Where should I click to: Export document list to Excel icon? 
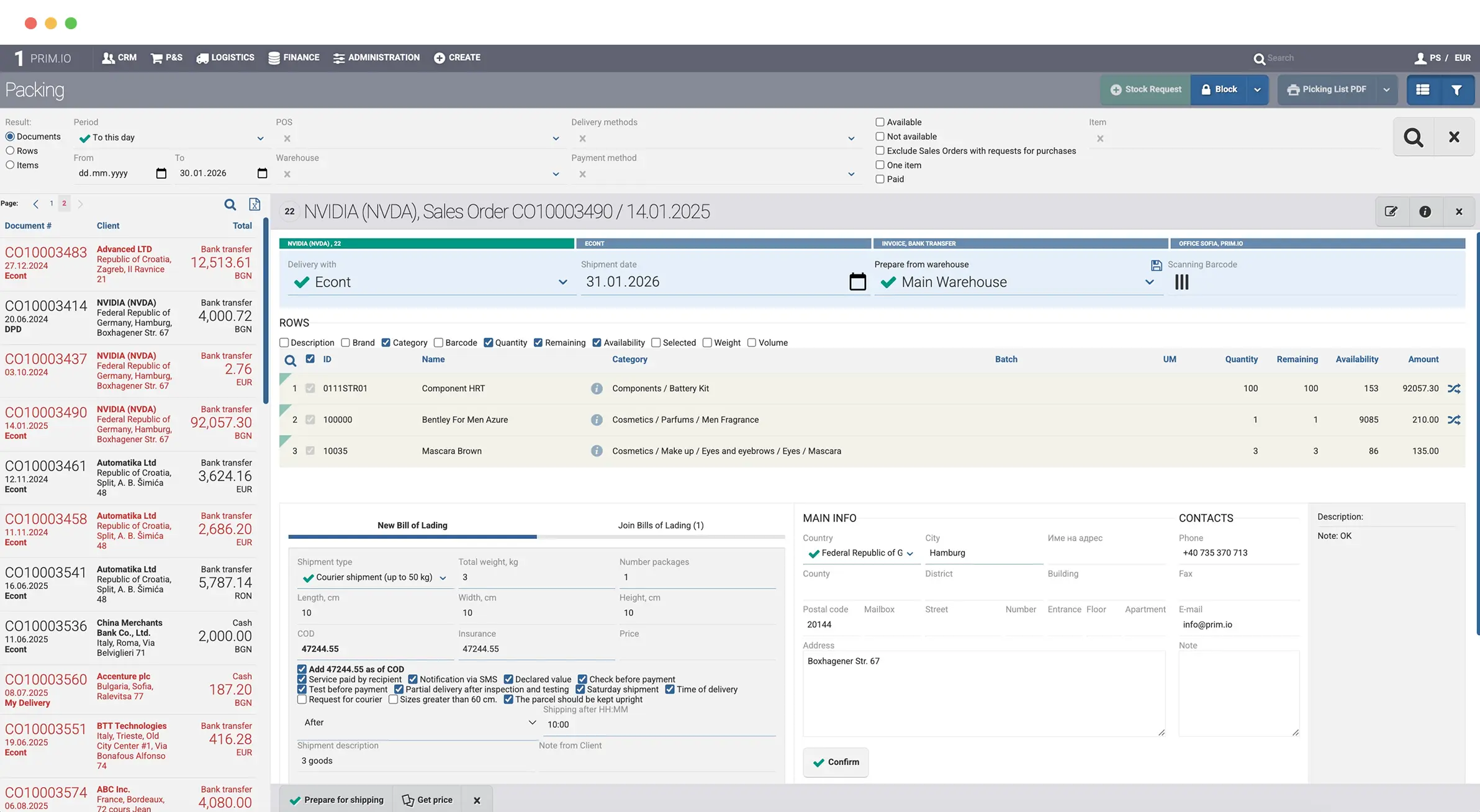(x=255, y=204)
